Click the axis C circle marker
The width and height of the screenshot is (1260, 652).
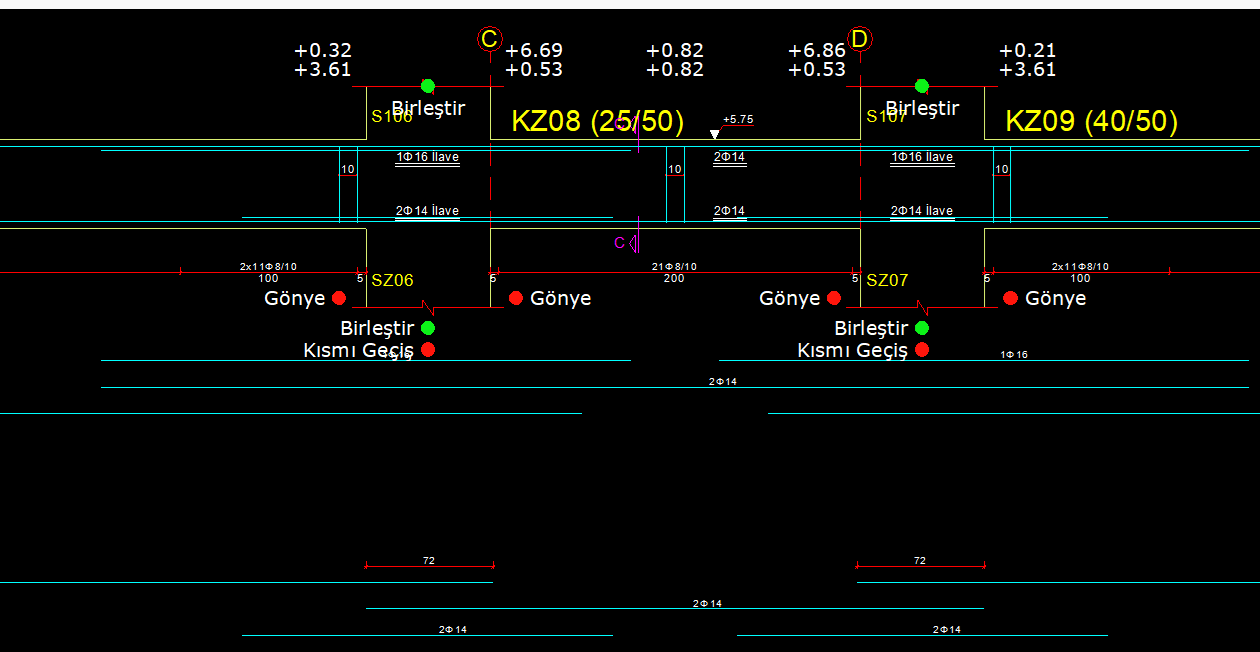tap(489, 39)
